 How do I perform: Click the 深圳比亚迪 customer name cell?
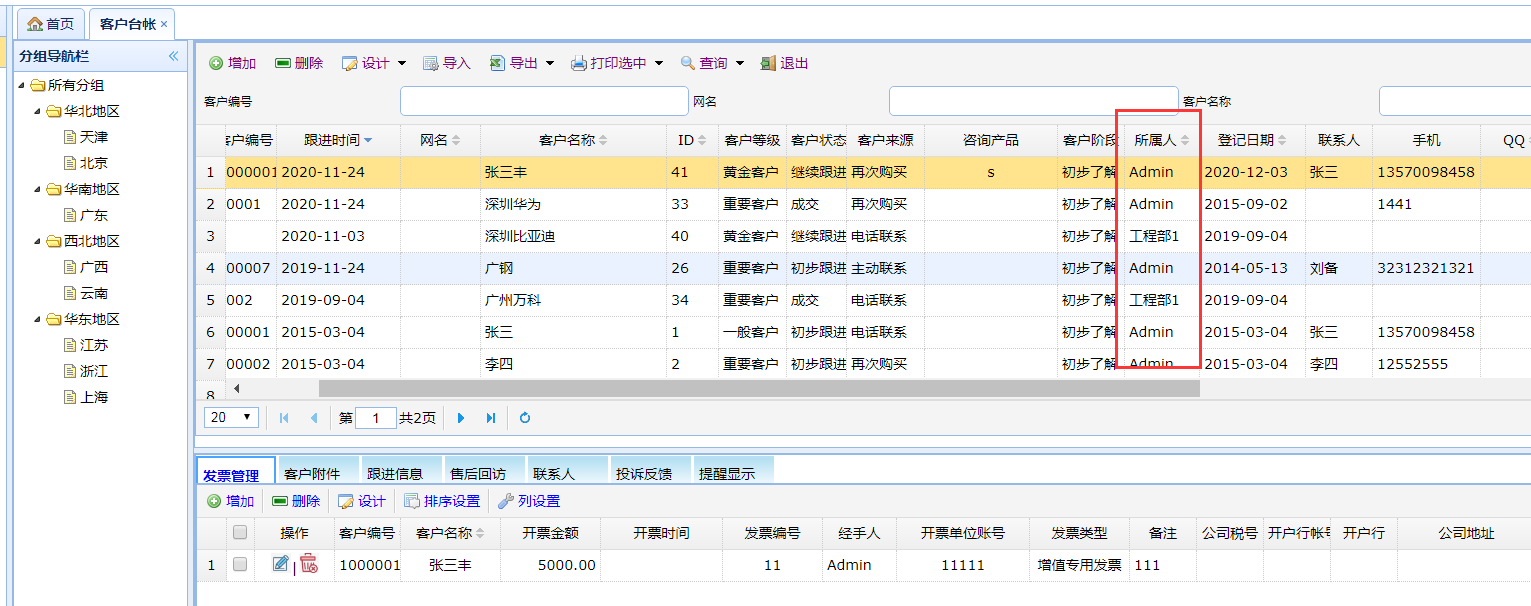573,236
